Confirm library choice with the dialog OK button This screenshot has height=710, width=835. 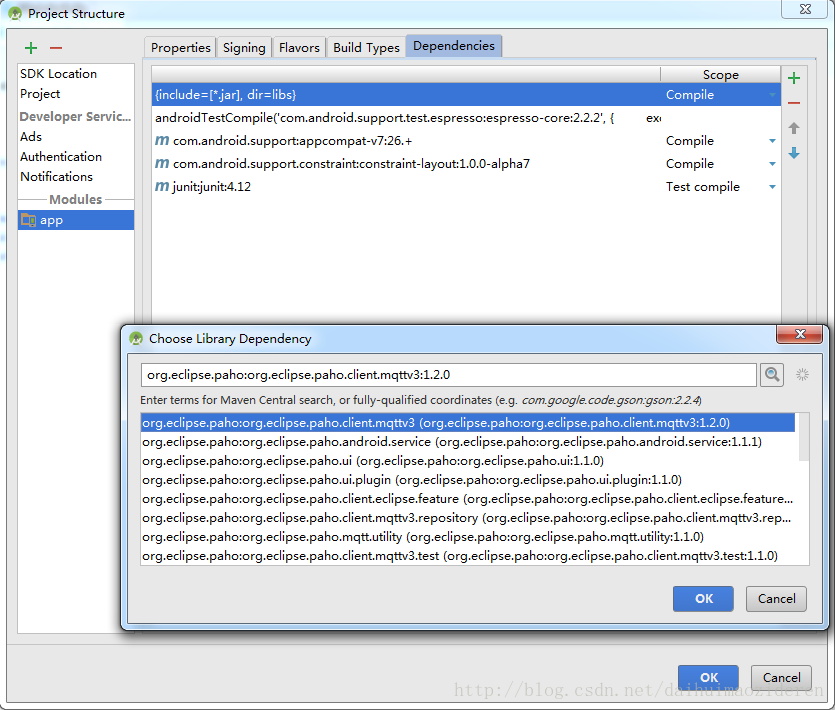click(703, 599)
